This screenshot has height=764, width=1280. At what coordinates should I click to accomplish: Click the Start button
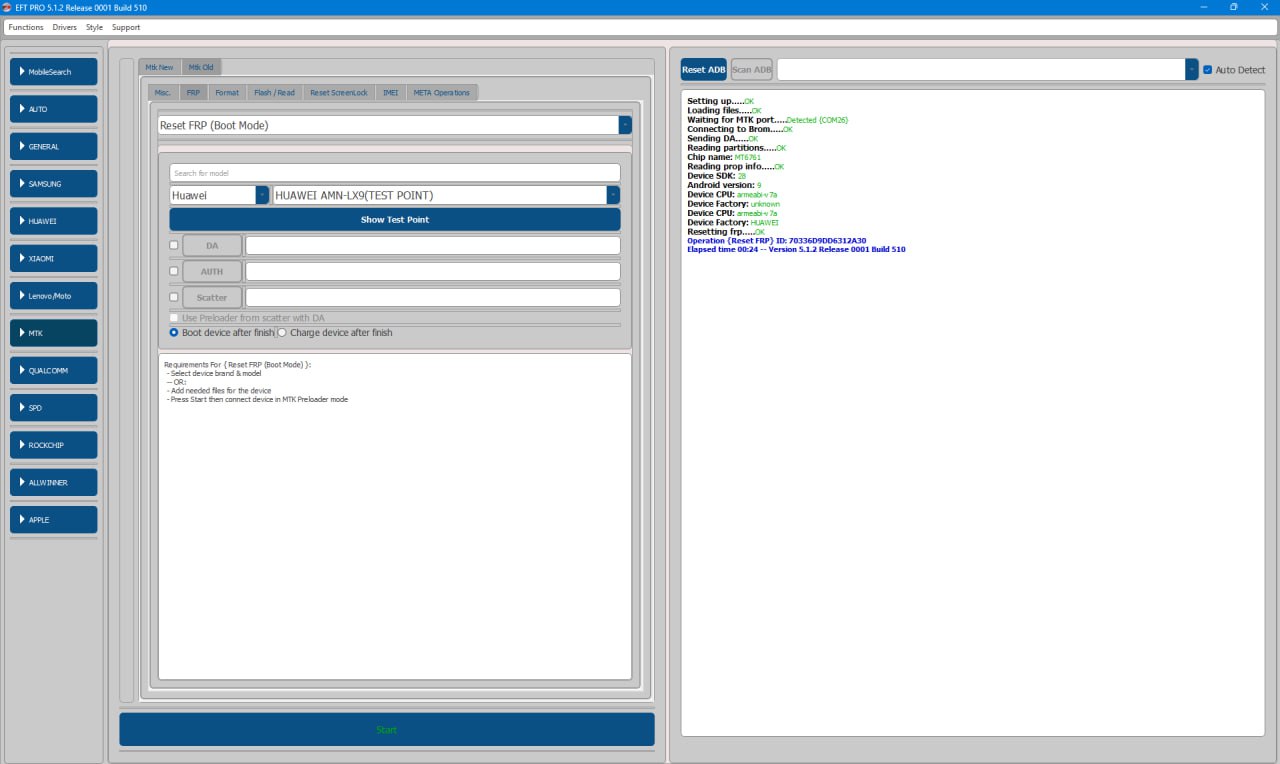pyautogui.click(x=387, y=729)
